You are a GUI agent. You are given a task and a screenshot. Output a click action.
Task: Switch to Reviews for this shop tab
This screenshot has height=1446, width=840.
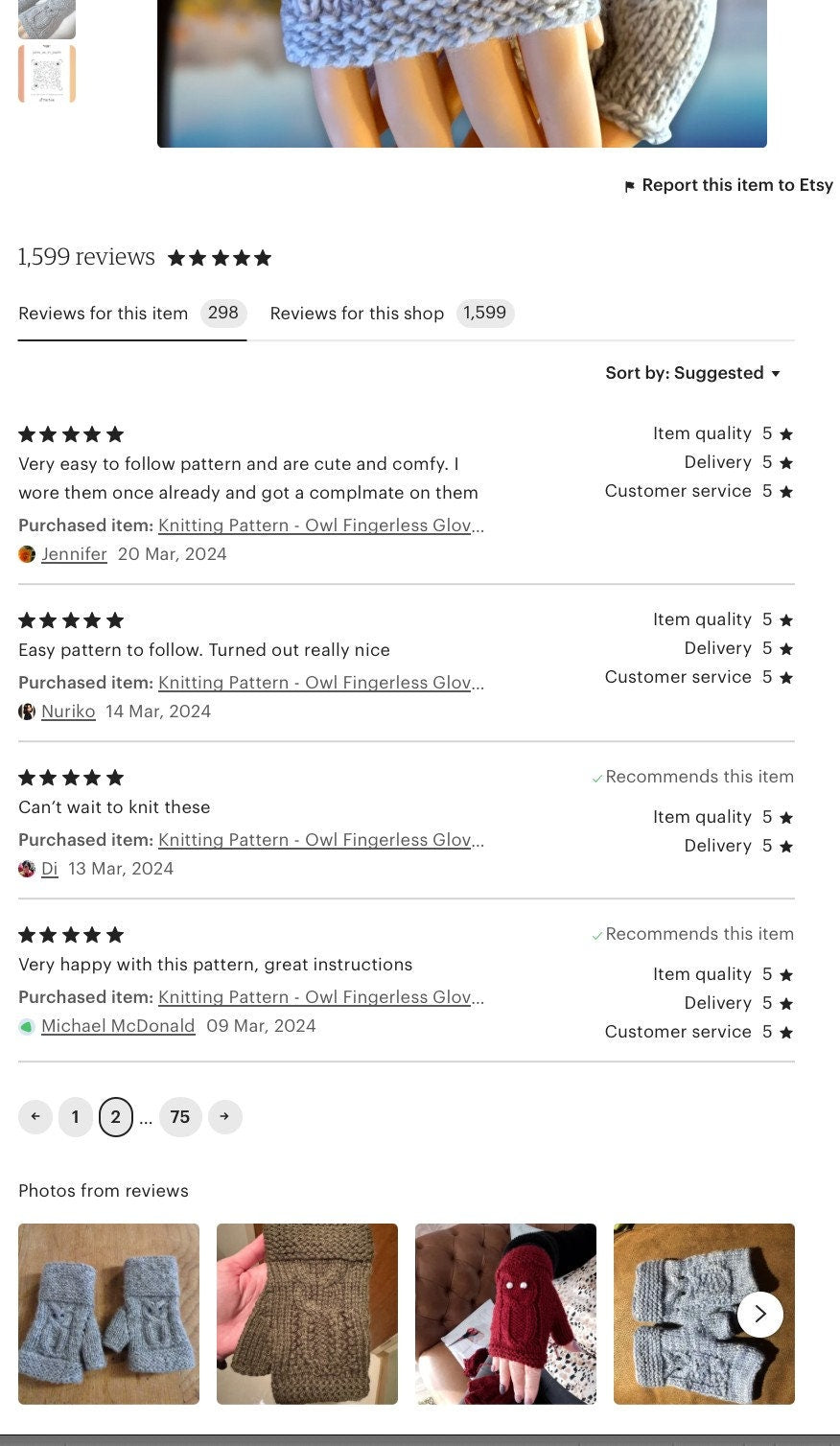(391, 314)
